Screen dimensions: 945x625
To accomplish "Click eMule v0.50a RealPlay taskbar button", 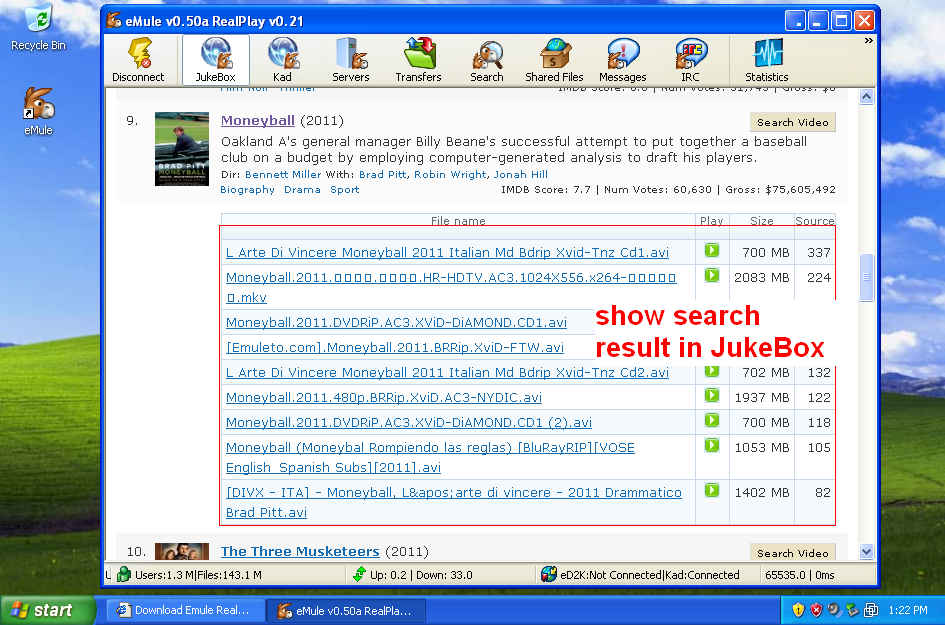I will click(x=347, y=611).
